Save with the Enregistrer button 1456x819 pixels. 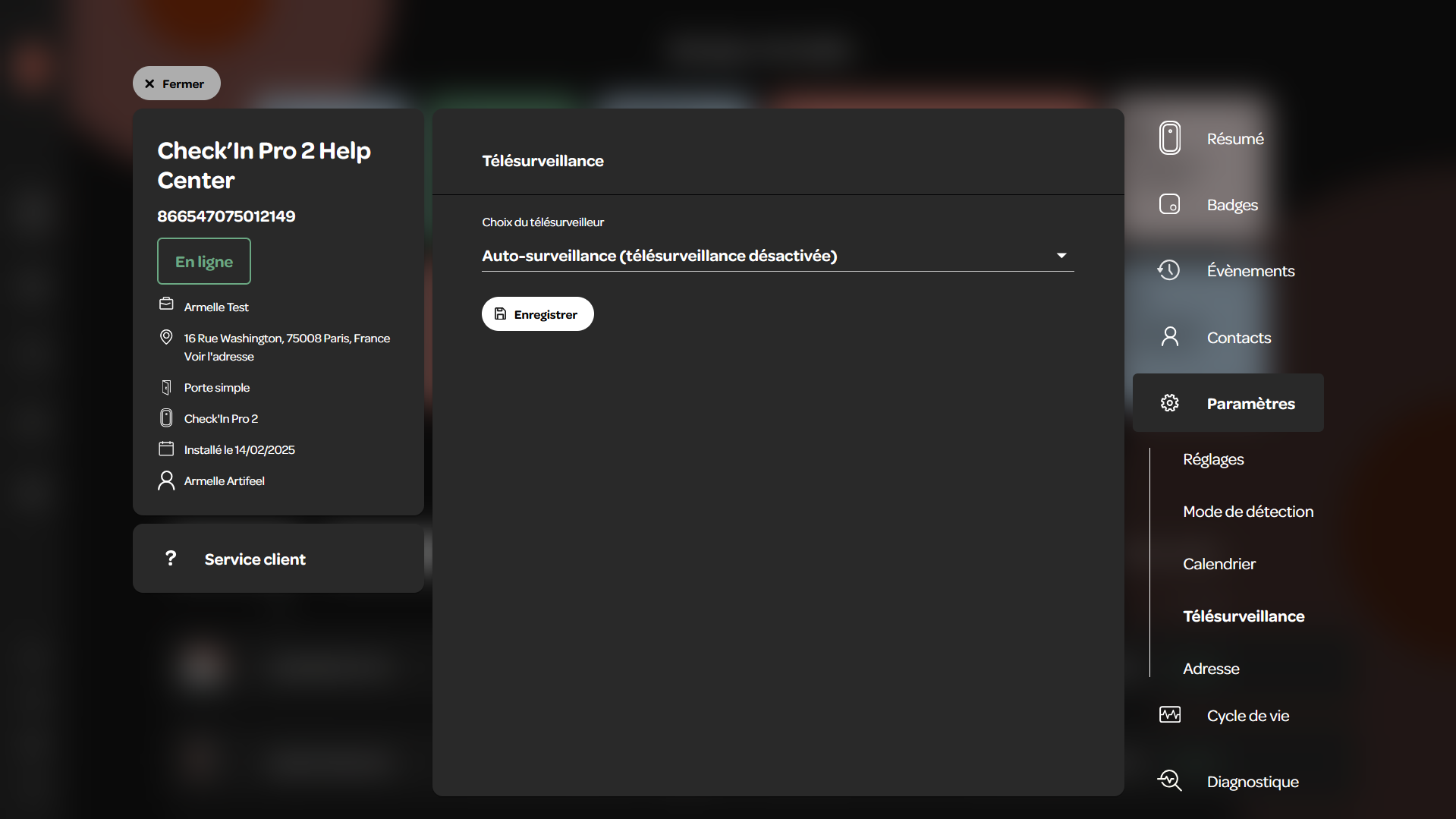tap(537, 314)
